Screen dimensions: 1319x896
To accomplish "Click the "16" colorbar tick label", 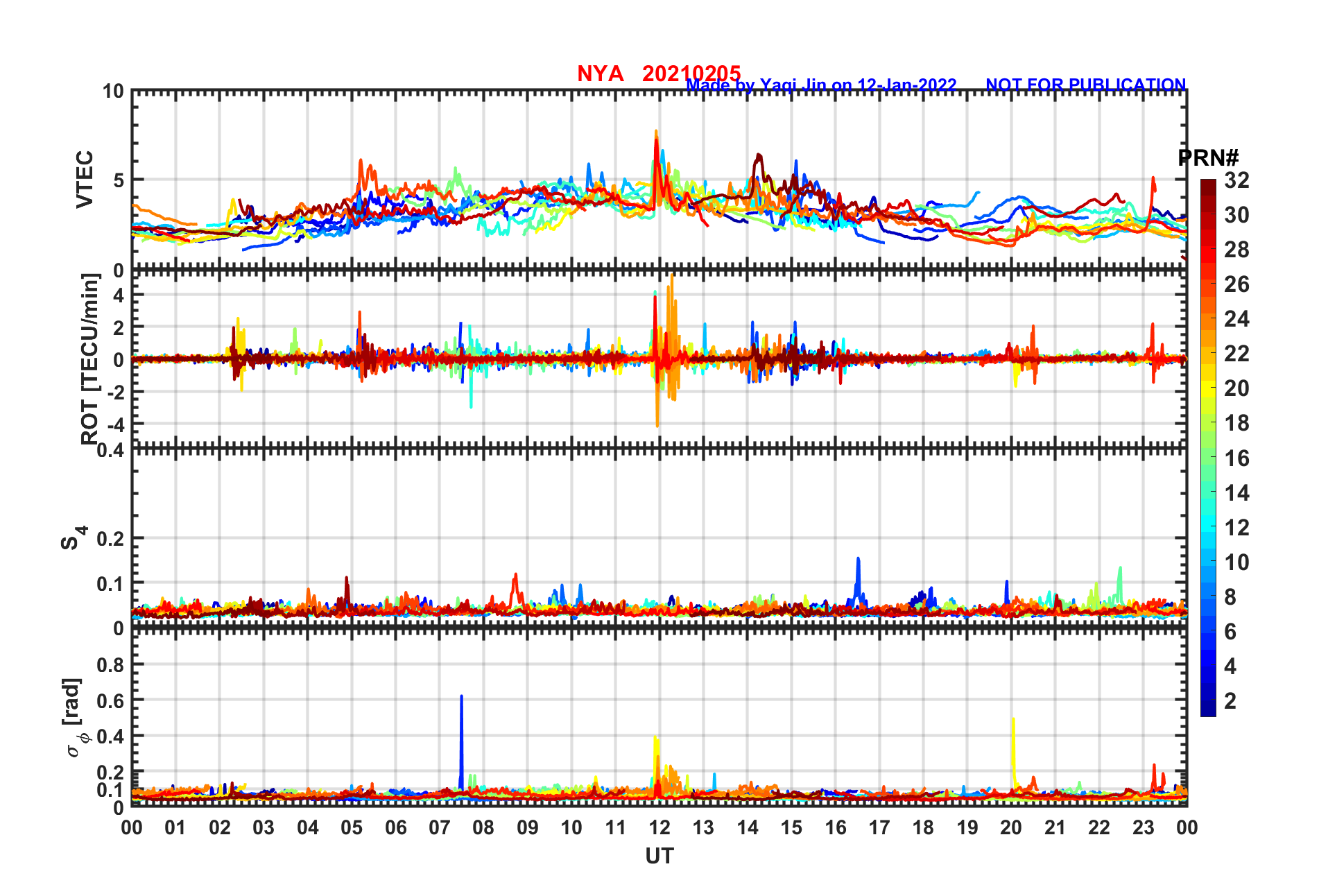I will 1236,458.
